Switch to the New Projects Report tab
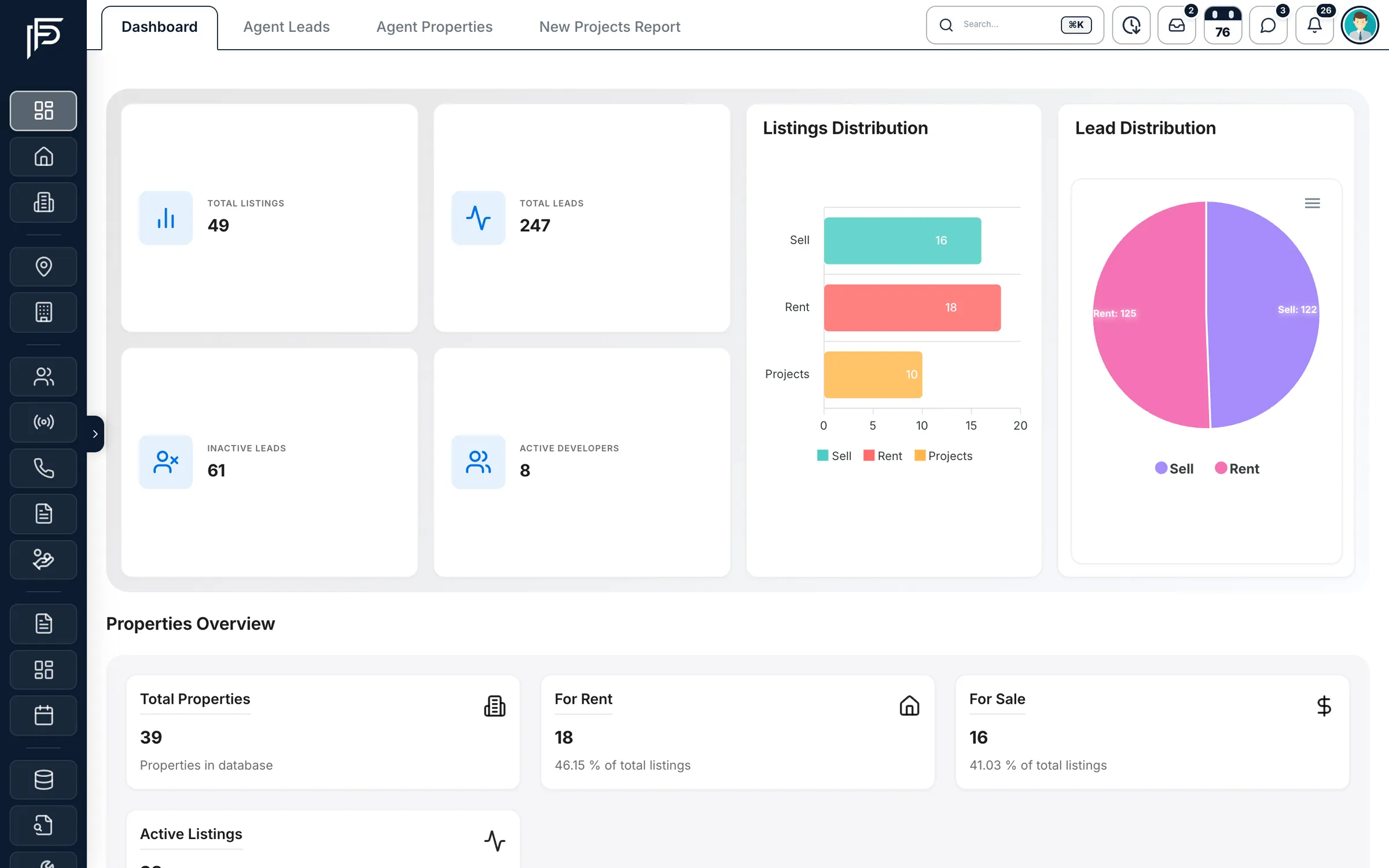 (609, 27)
